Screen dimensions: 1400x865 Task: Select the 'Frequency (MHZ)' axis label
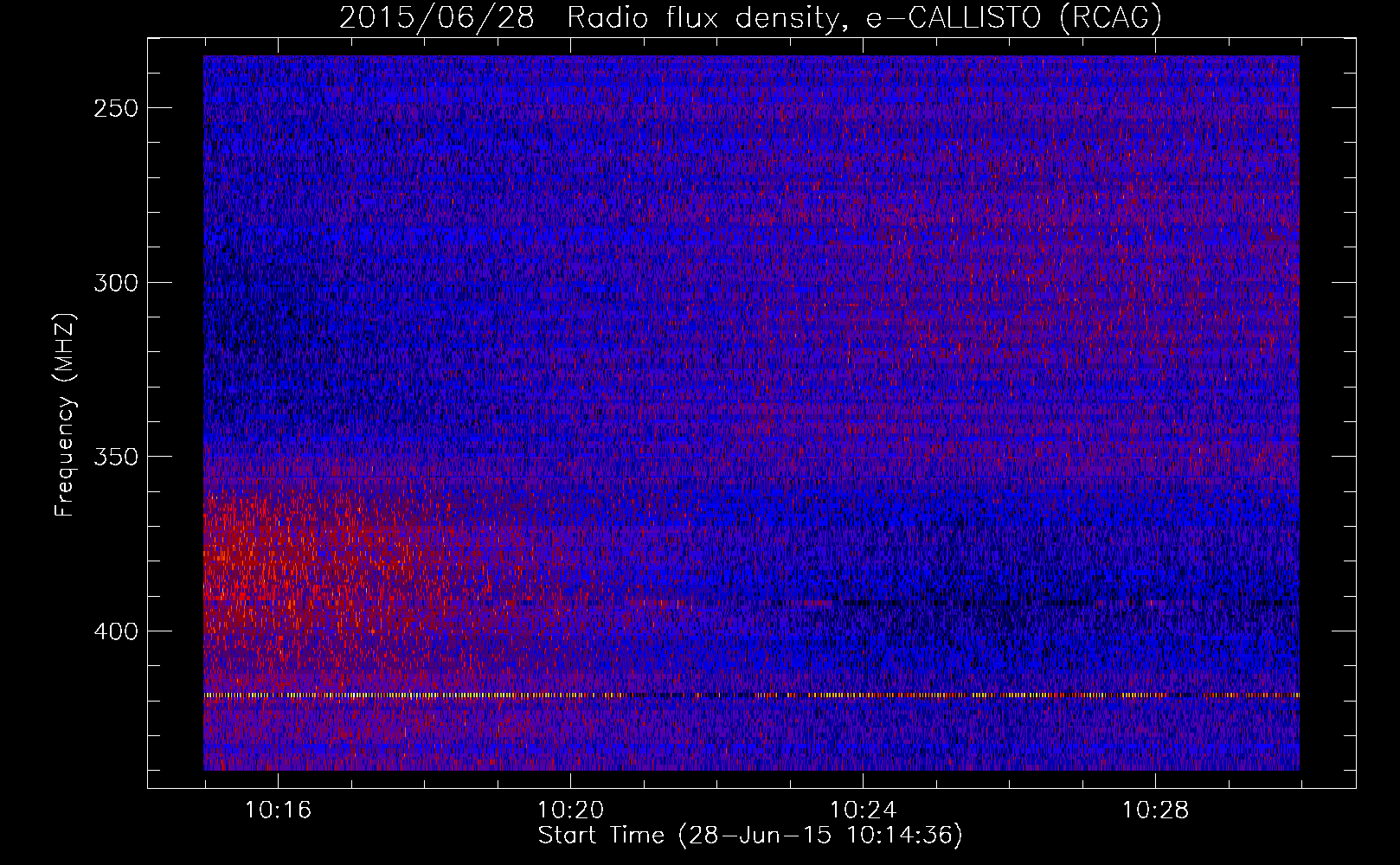pos(65,415)
